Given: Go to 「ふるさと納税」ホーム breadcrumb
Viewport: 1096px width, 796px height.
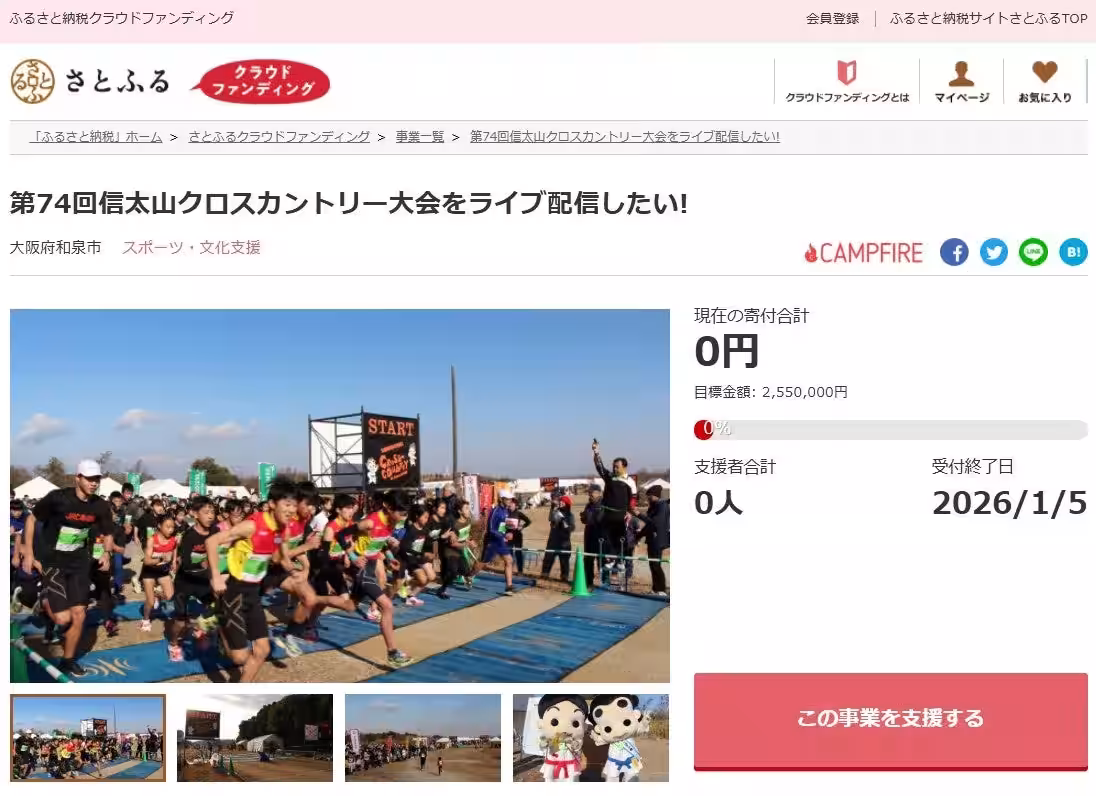Looking at the screenshot, I should (x=96, y=137).
